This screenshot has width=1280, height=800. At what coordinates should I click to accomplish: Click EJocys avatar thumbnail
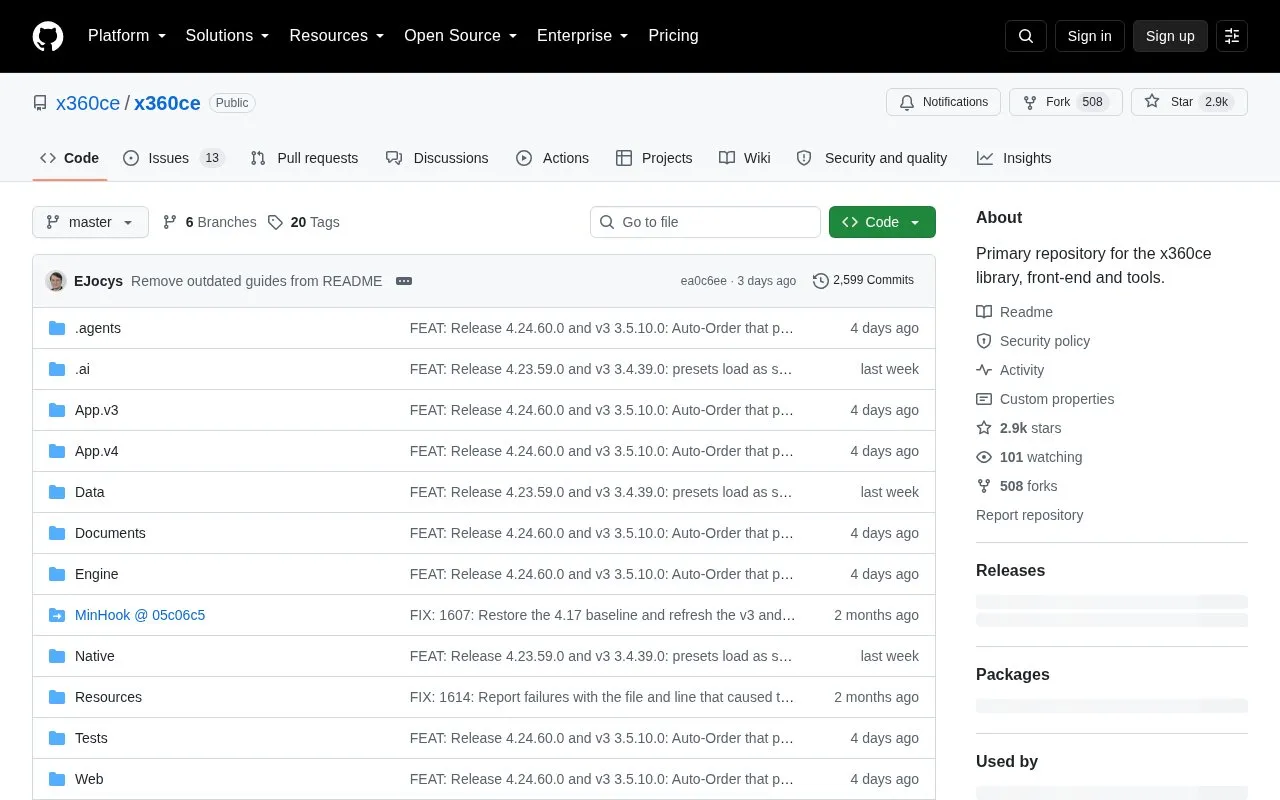point(56,281)
